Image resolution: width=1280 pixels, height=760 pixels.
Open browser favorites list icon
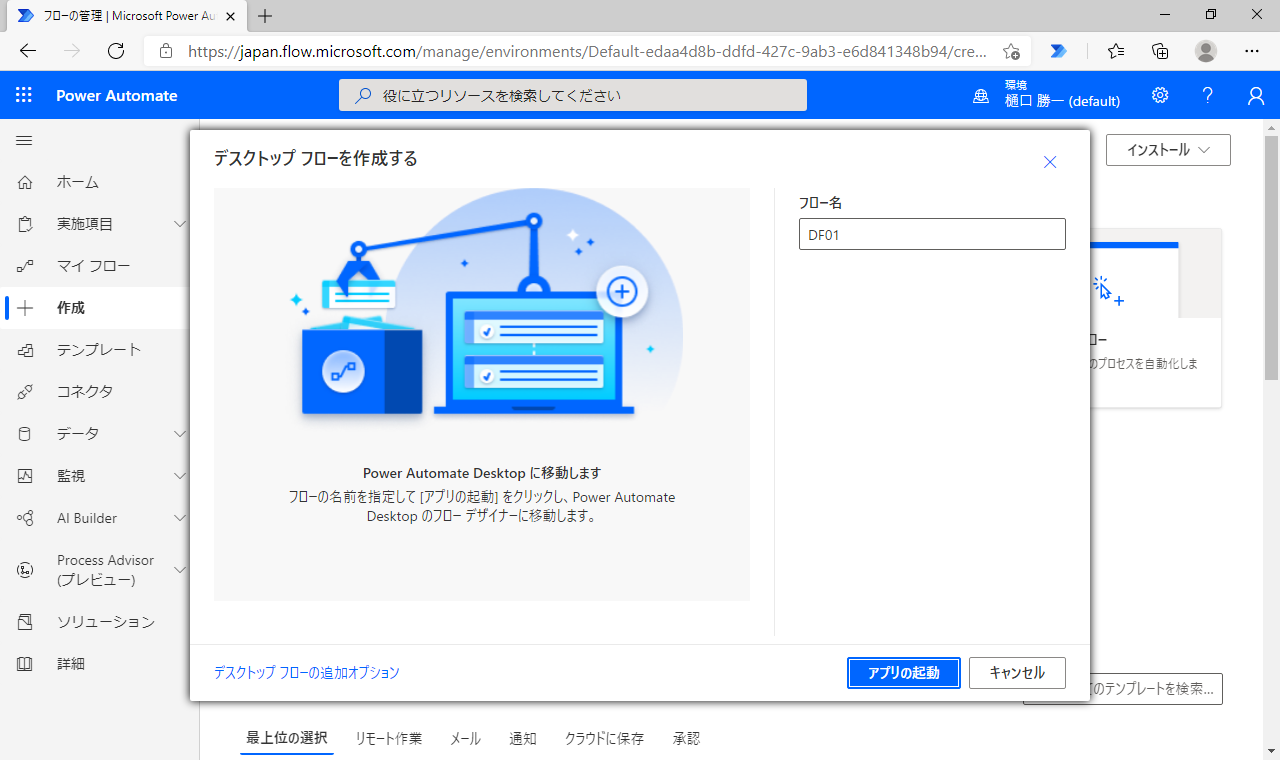(1116, 51)
